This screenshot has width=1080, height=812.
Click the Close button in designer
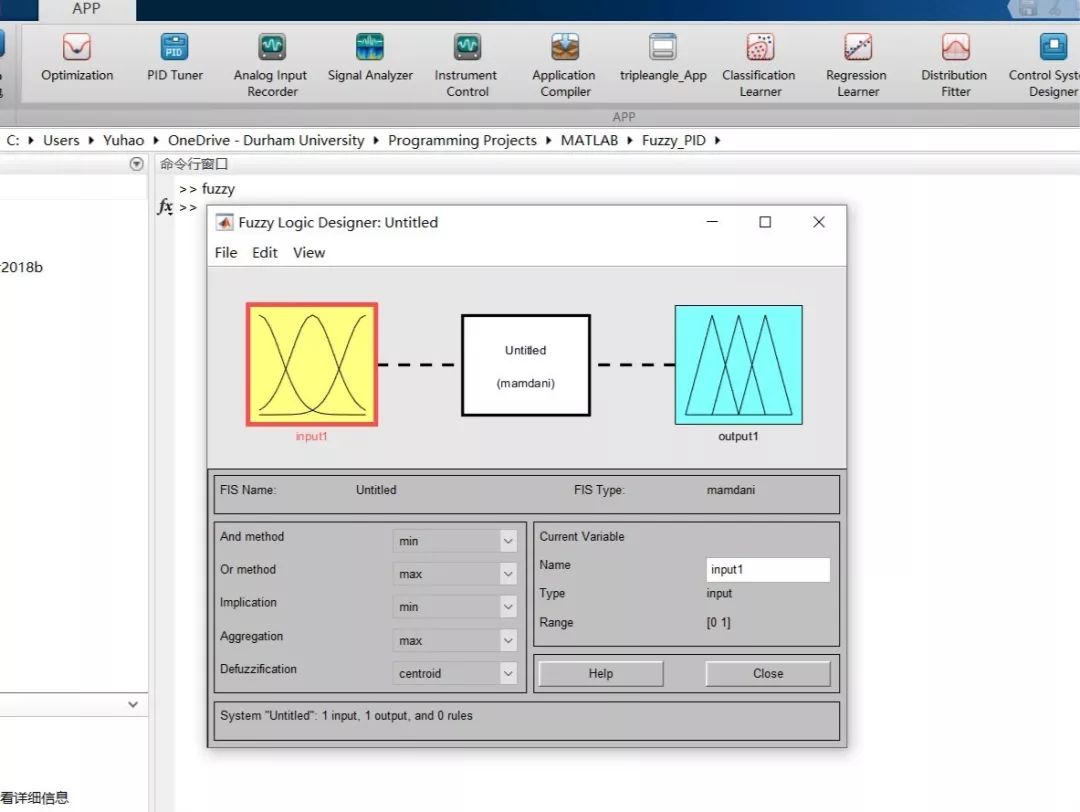(x=768, y=674)
